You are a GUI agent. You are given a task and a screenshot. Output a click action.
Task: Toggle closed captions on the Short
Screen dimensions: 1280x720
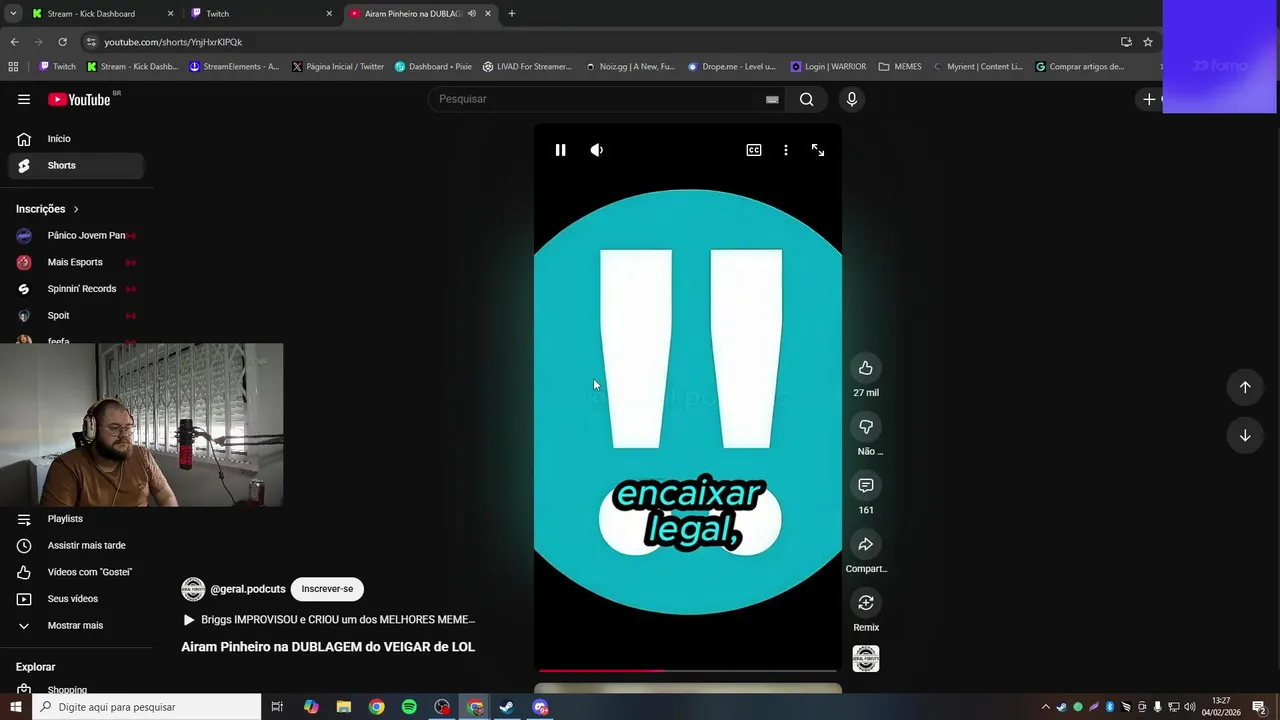754,150
